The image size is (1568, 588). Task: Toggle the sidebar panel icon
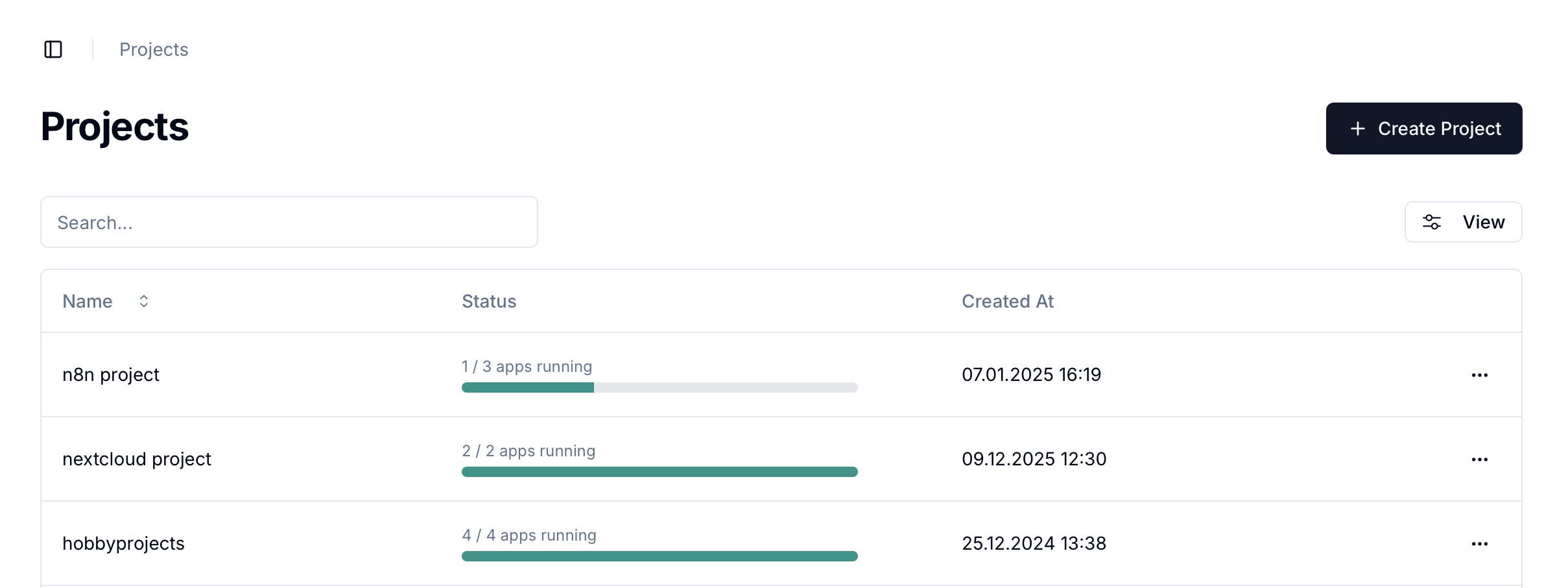point(53,49)
